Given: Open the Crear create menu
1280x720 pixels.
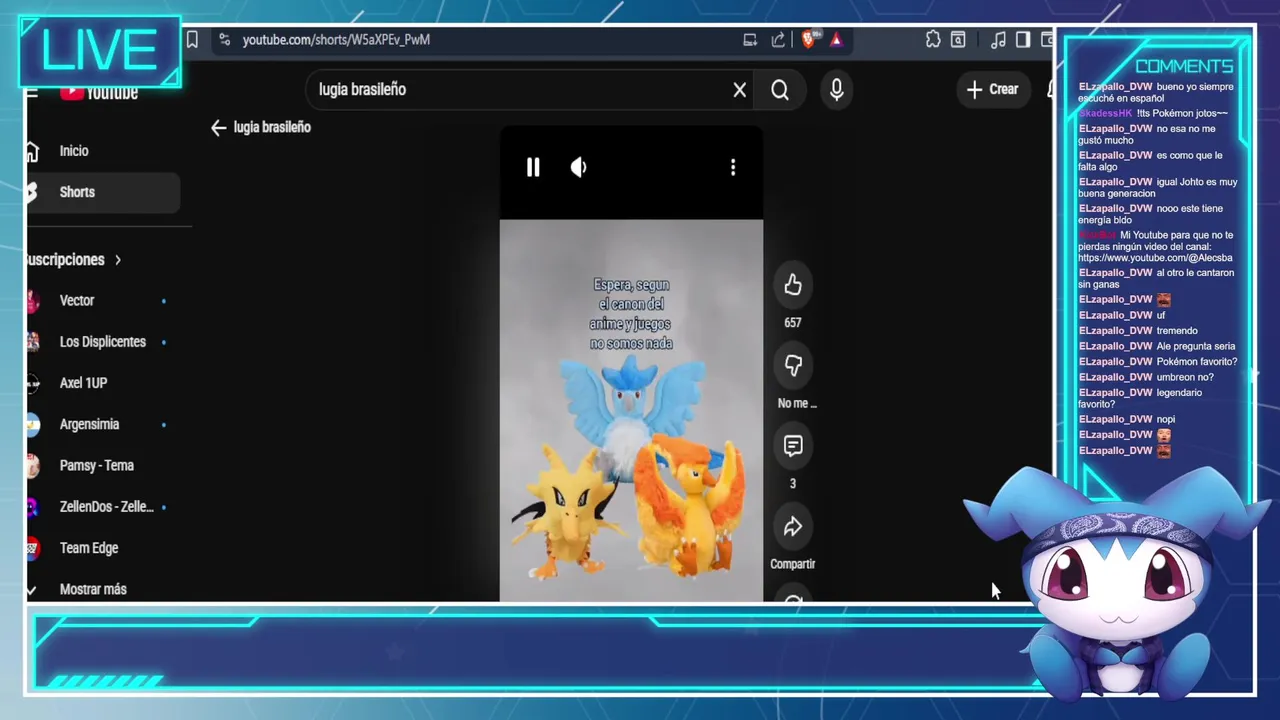Looking at the screenshot, I should click(992, 89).
